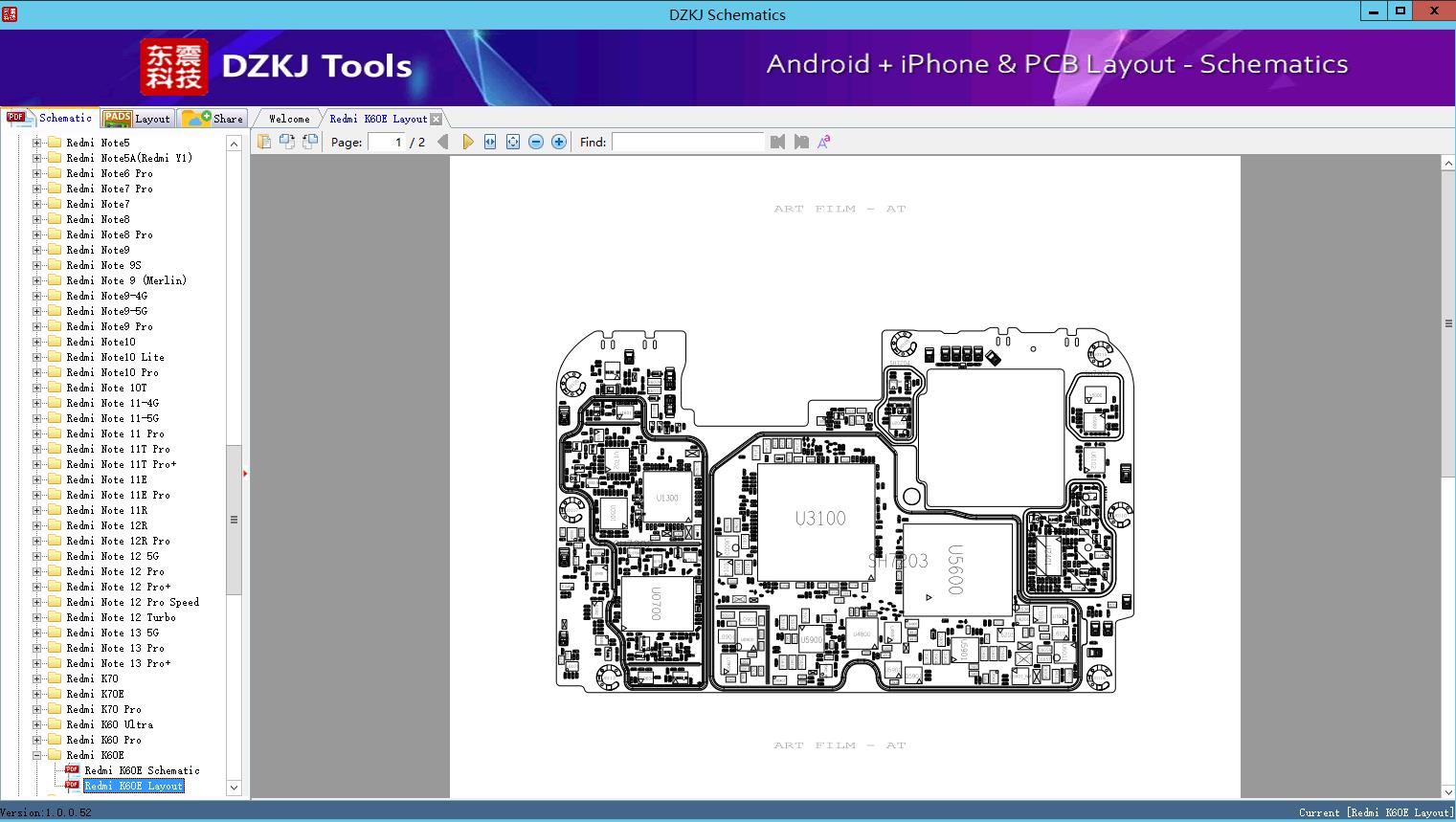The height and width of the screenshot is (822, 1456).
Task: Expand the Redmi Note 12 Turbo node
Action: coord(36,617)
